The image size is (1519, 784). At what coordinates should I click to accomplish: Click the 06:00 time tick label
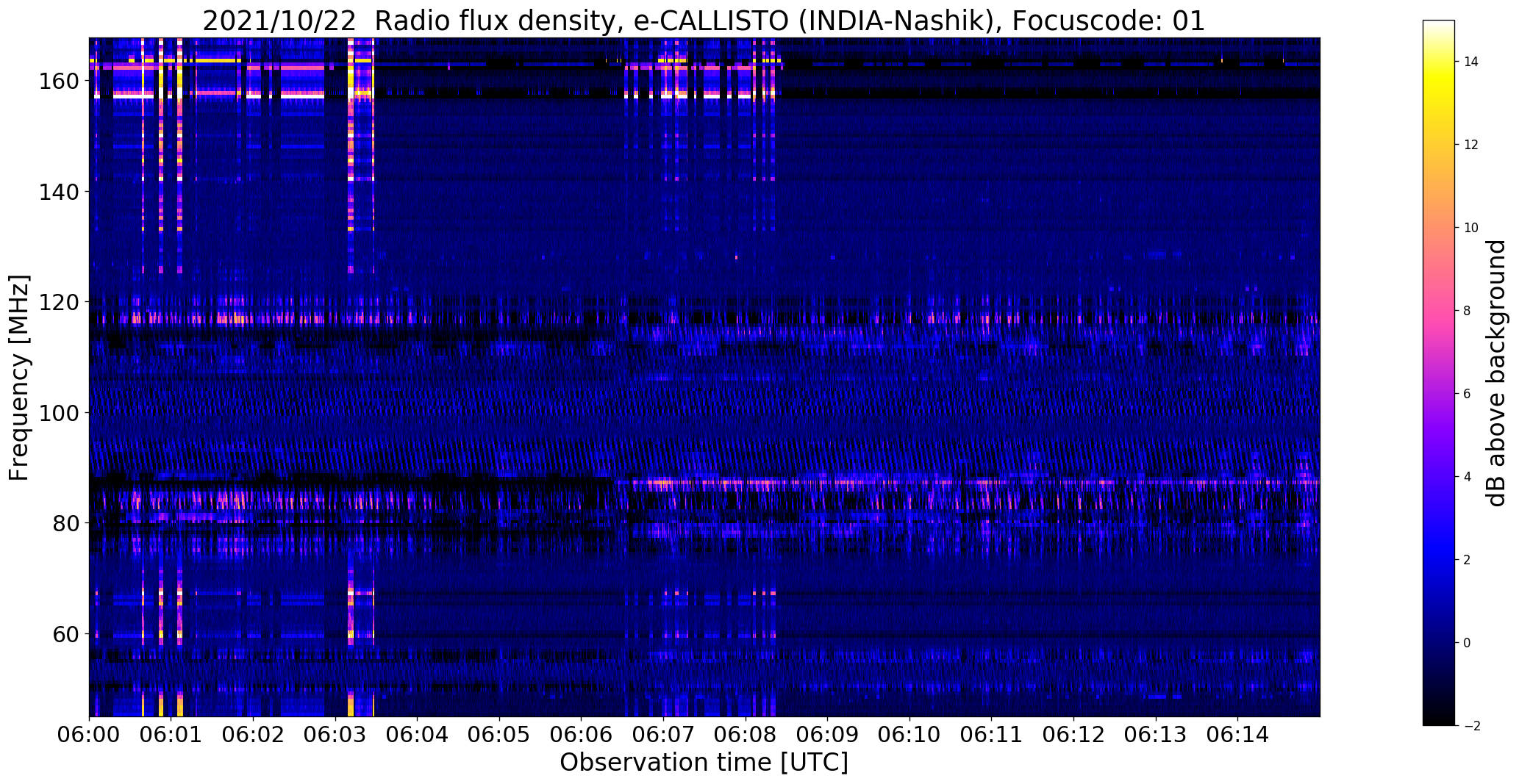pyautogui.click(x=90, y=735)
